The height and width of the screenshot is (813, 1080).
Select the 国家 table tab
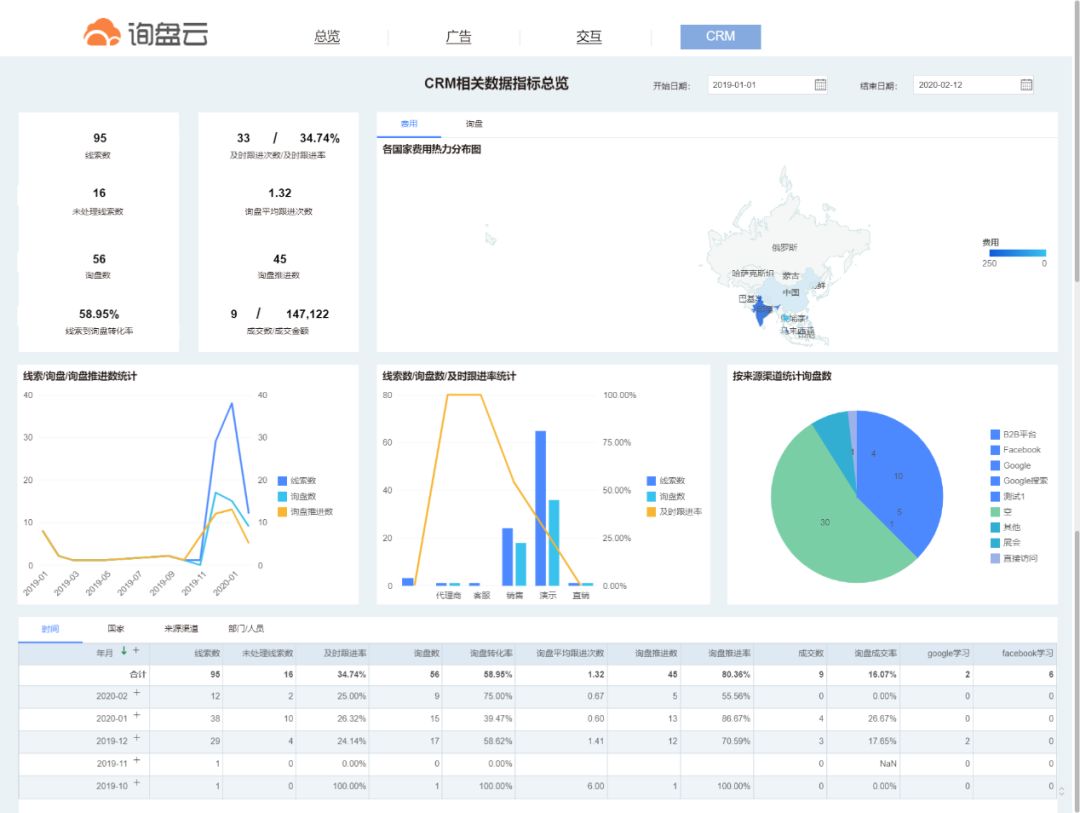pos(116,629)
